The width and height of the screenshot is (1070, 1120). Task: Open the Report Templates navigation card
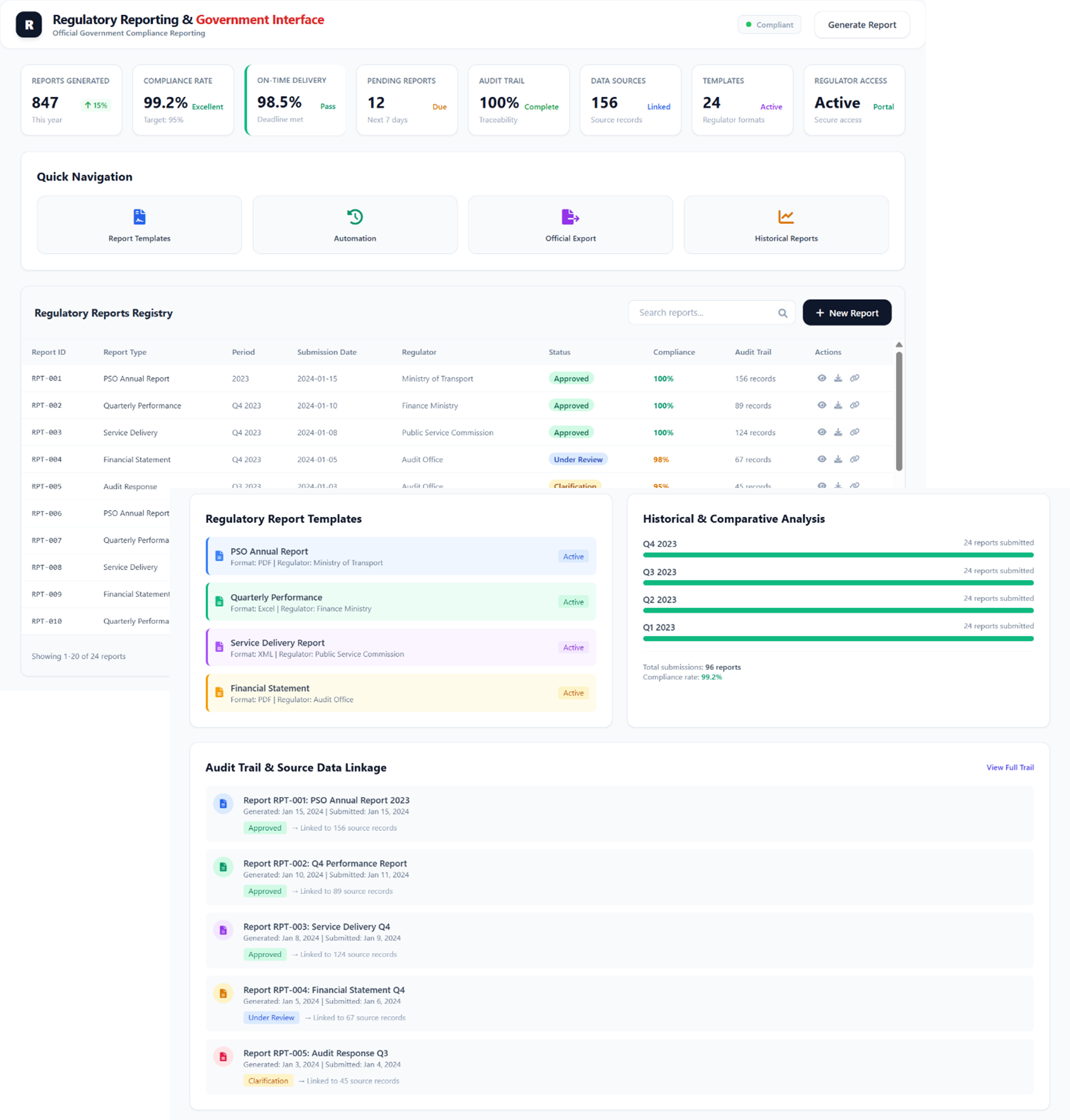pyautogui.click(x=139, y=225)
